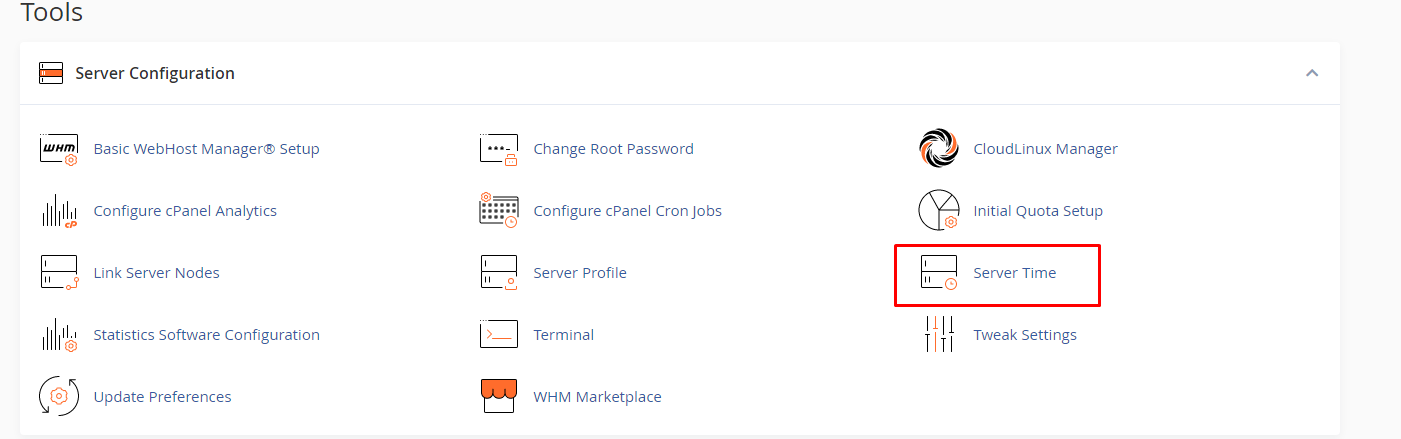Click the Update Preferences circular gear icon
This screenshot has height=439, width=1401.
[59, 396]
